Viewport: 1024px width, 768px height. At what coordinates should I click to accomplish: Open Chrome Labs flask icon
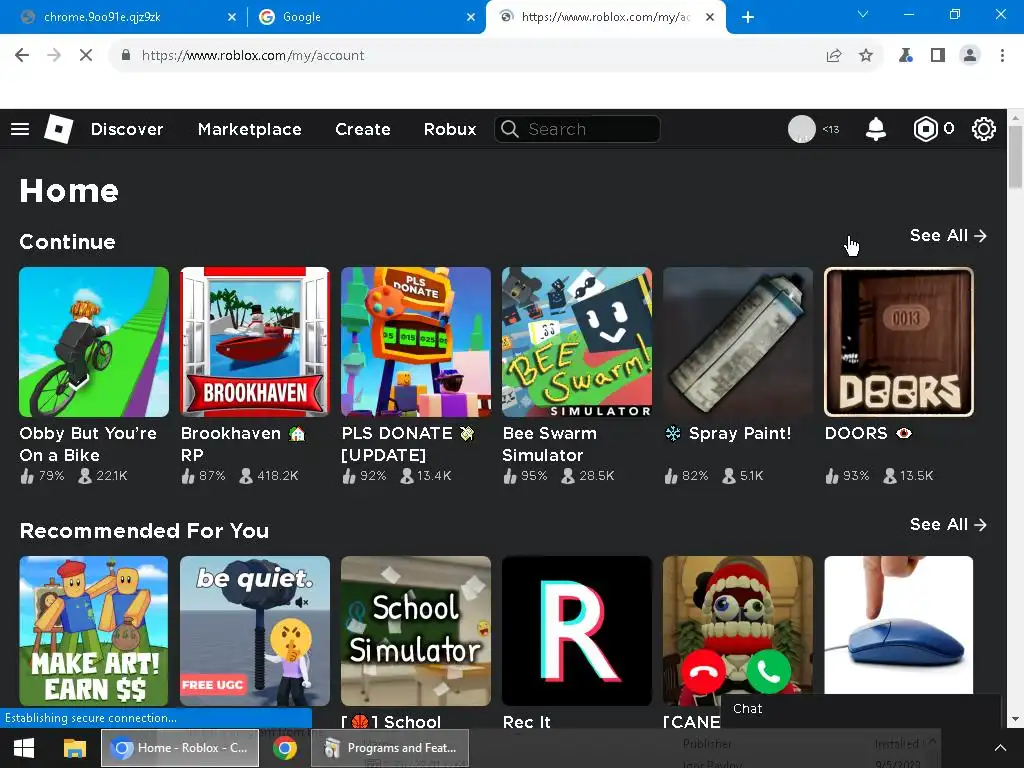(x=906, y=56)
